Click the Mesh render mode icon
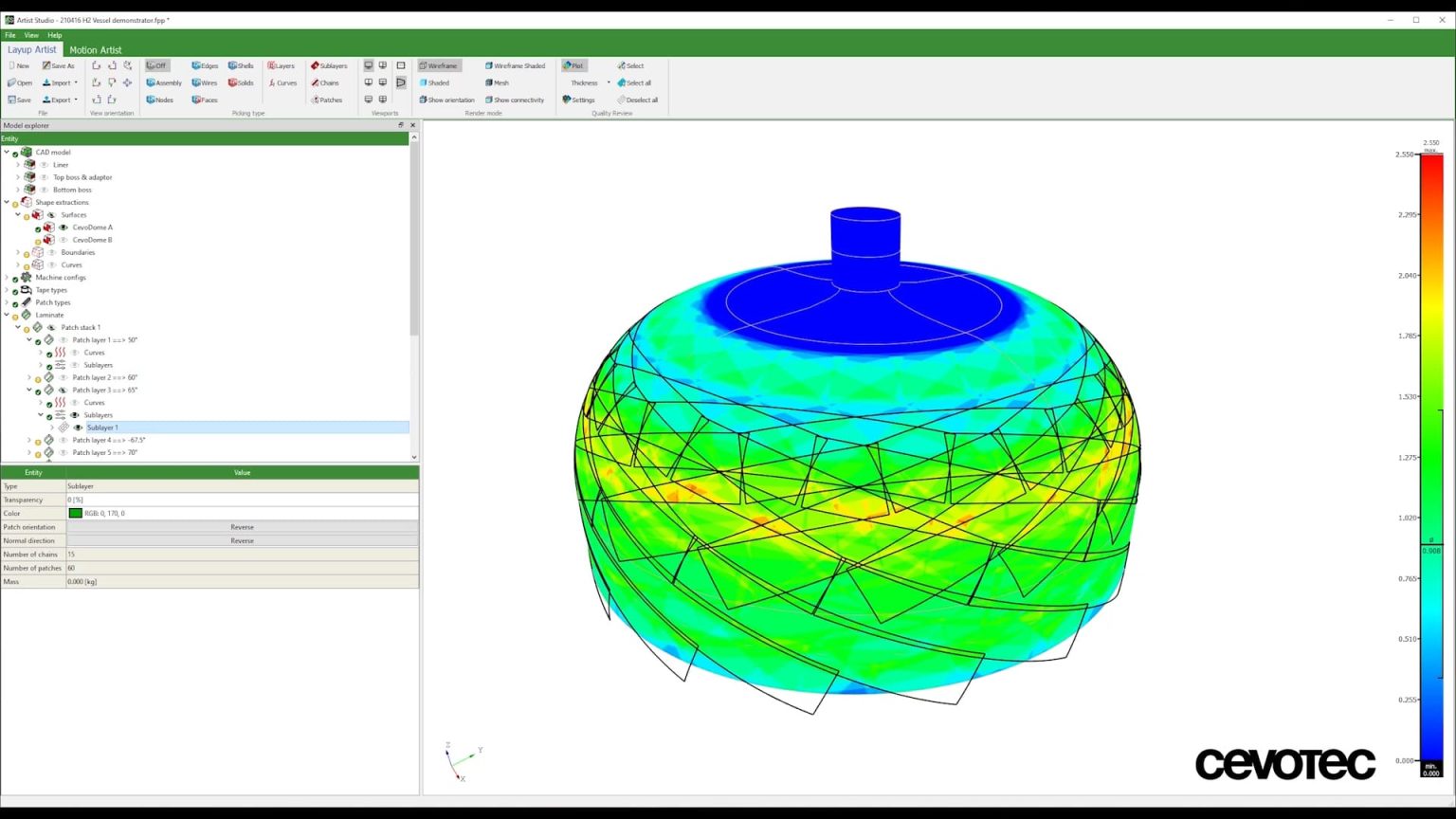Screen dimensions: 1456x819 497,83
